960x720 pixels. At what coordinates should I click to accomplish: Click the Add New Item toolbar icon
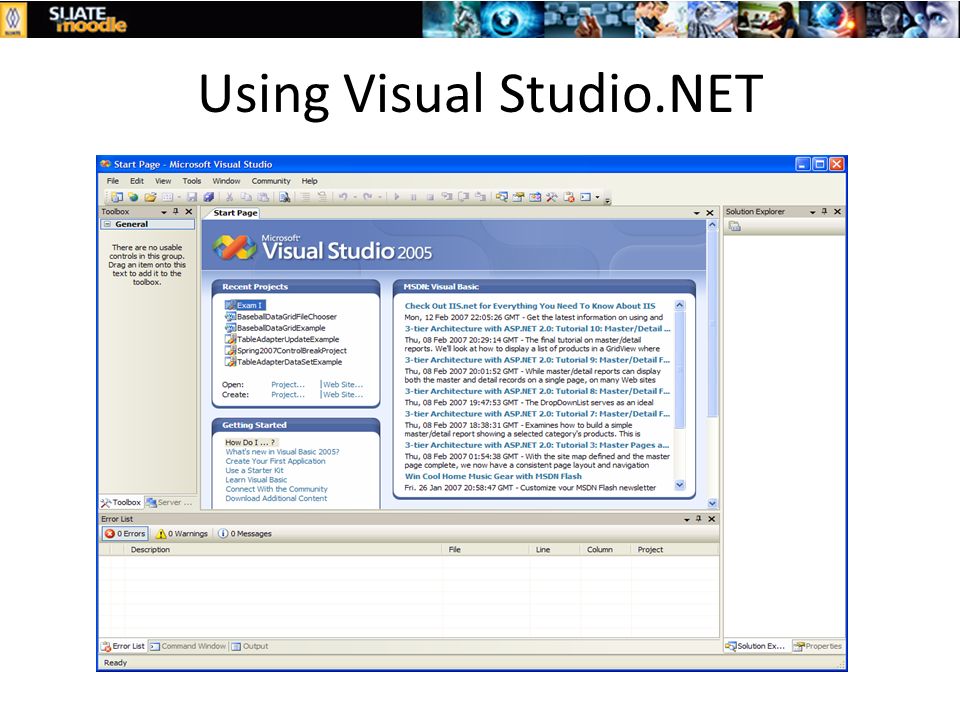(167, 197)
